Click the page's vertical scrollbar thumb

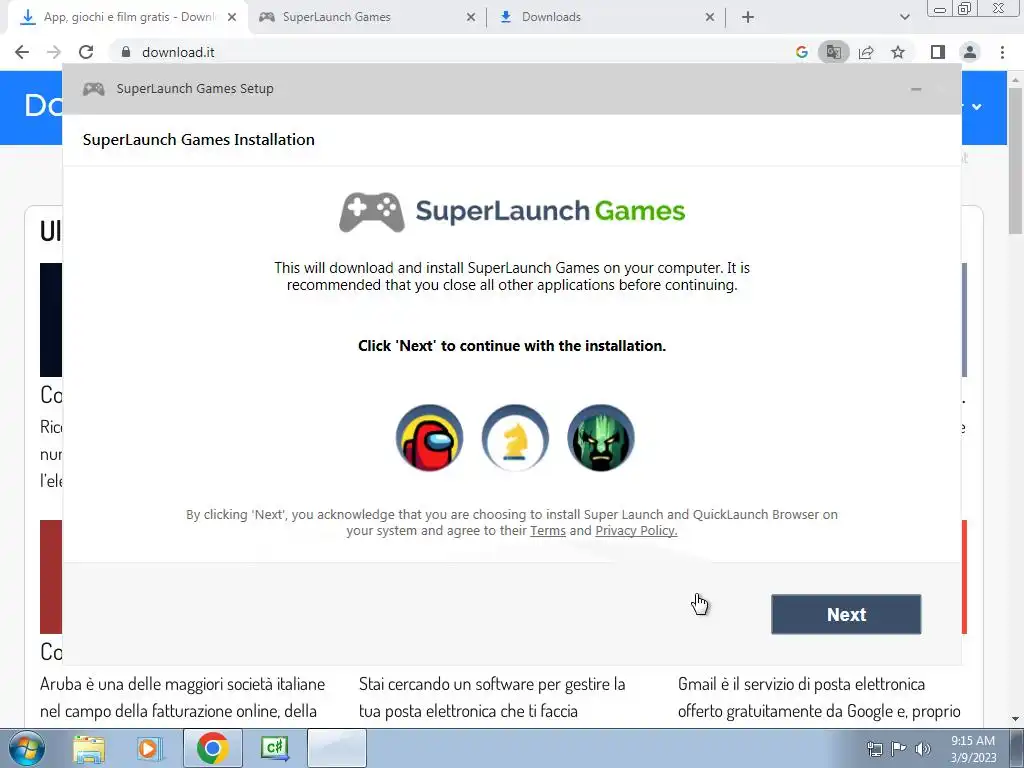[x=1016, y=160]
